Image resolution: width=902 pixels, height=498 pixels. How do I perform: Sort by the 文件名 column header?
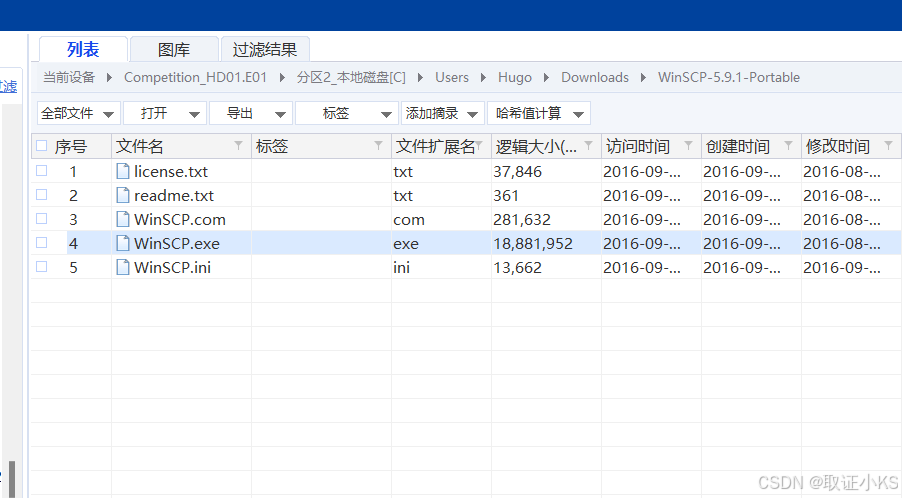coord(140,146)
